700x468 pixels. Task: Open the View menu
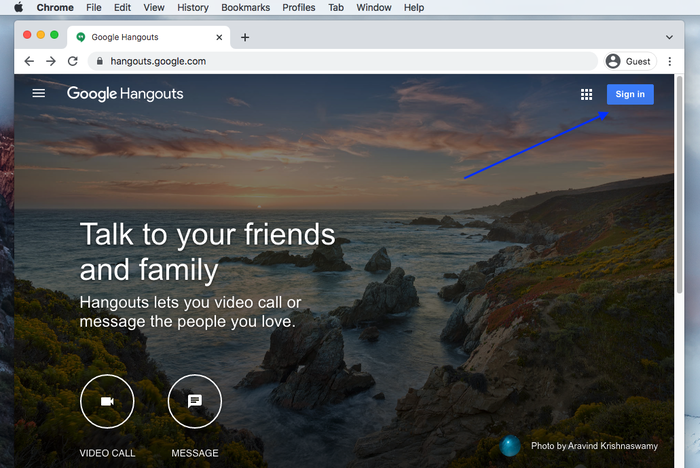click(154, 8)
